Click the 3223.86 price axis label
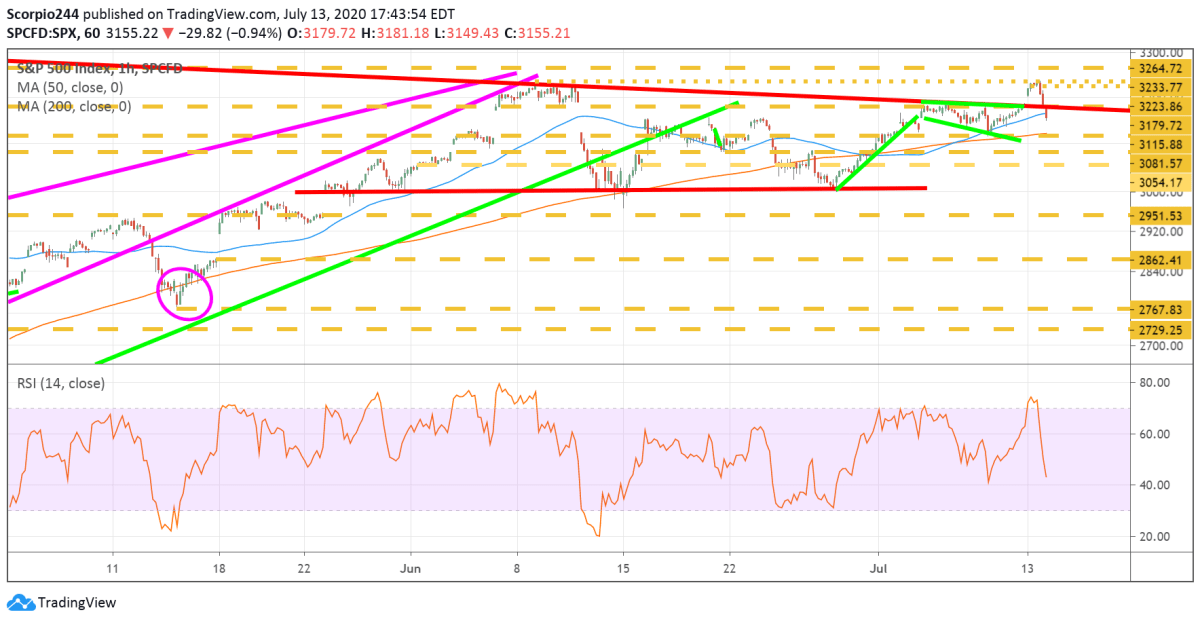This screenshot has height=623, width=1200. (1161, 107)
